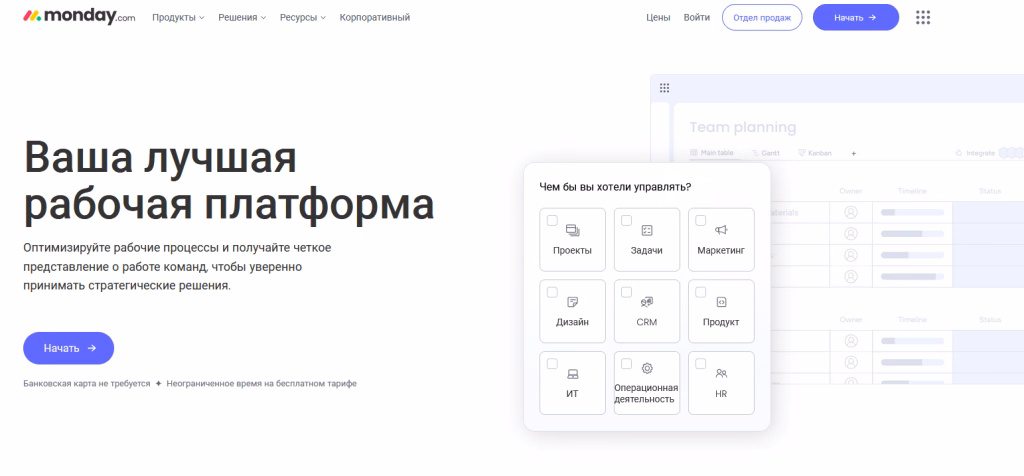Image resolution: width=1024 pixels, height=476 pixels.
Task: Check the Операционная деятельность checkbox
Action: [x=626, y=363]
